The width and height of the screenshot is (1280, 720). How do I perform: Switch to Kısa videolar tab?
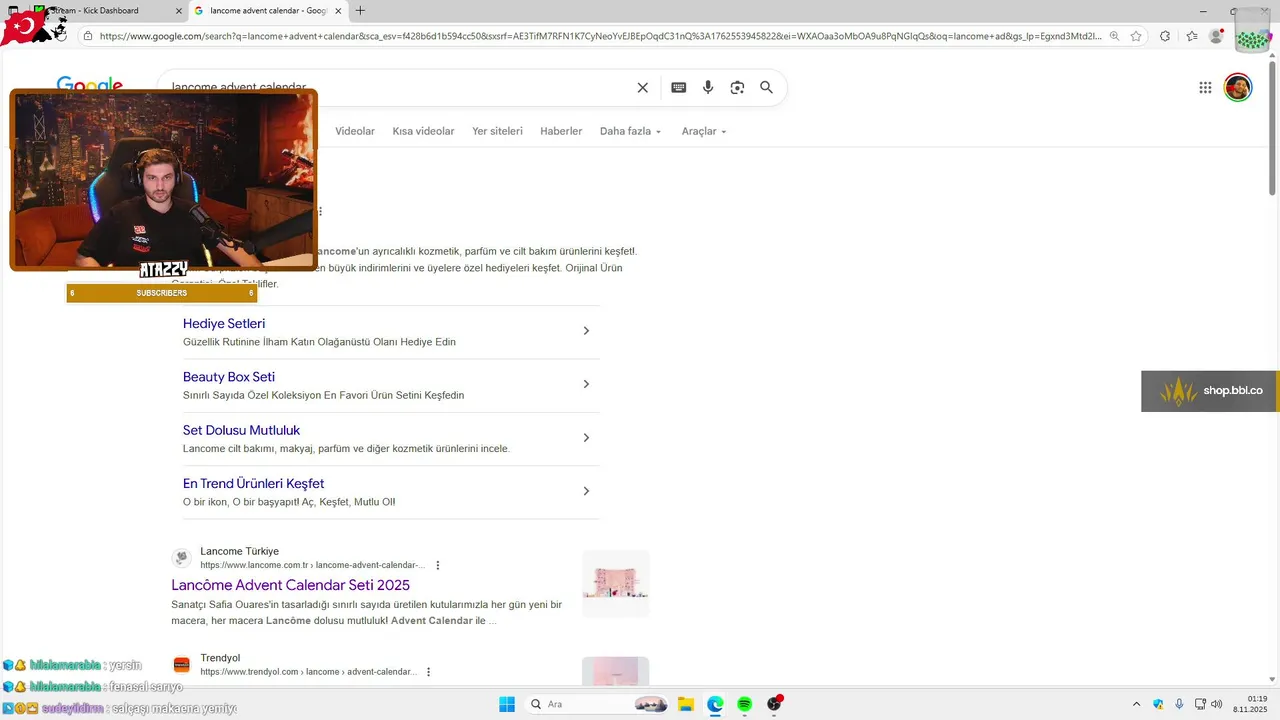point(423,131)
